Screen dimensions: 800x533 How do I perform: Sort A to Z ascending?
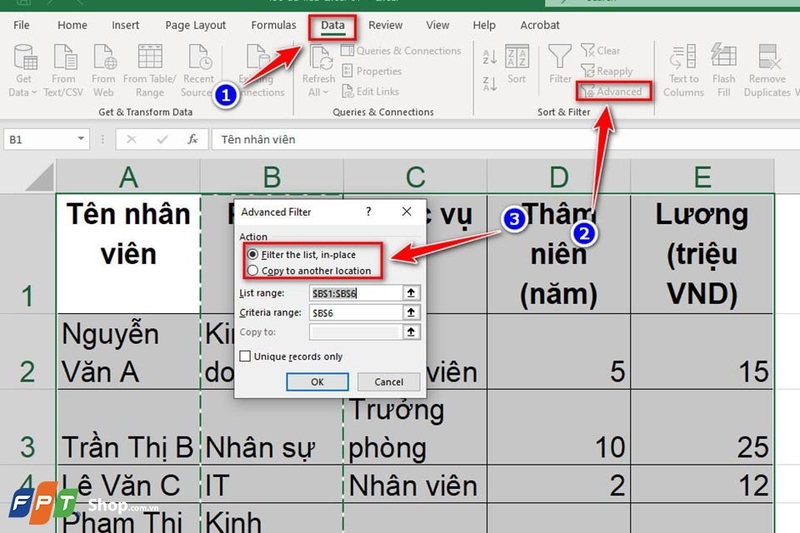pos(489,57)
